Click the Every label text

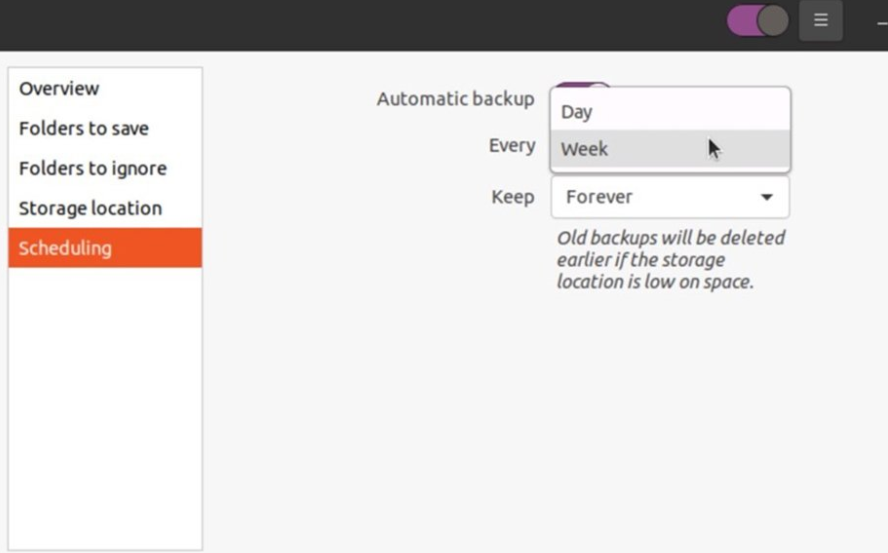pyautogui.click(x=512, y=146)
